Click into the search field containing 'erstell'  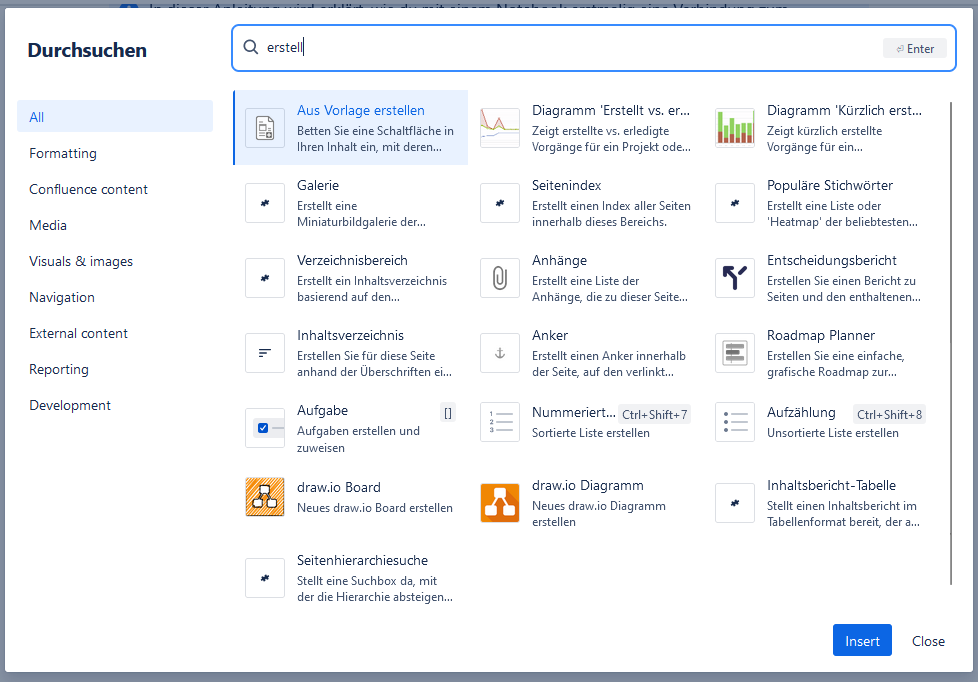coord(593,48)
